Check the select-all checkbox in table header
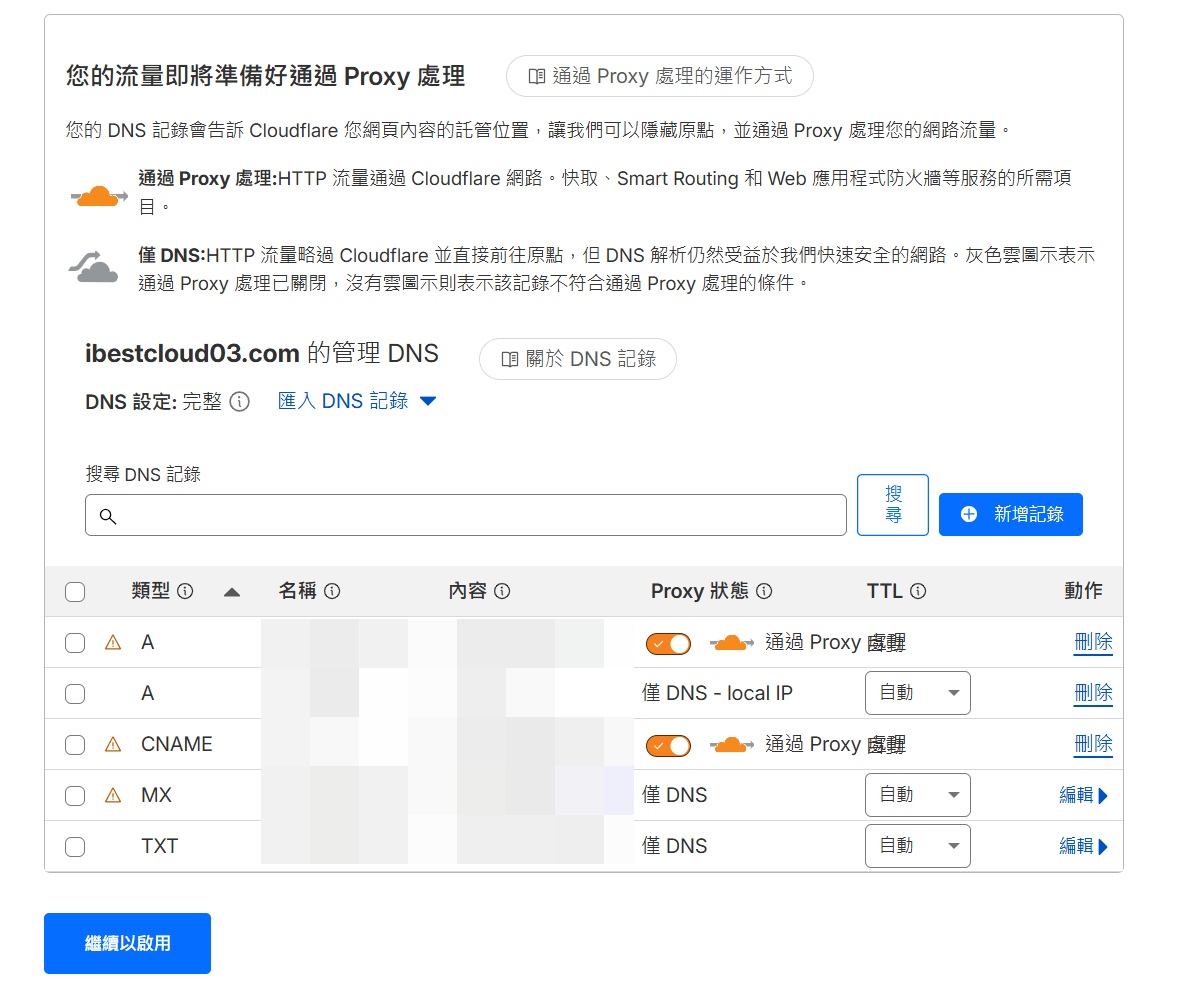Screen dimensions: 1188x982 click(75, 592)
